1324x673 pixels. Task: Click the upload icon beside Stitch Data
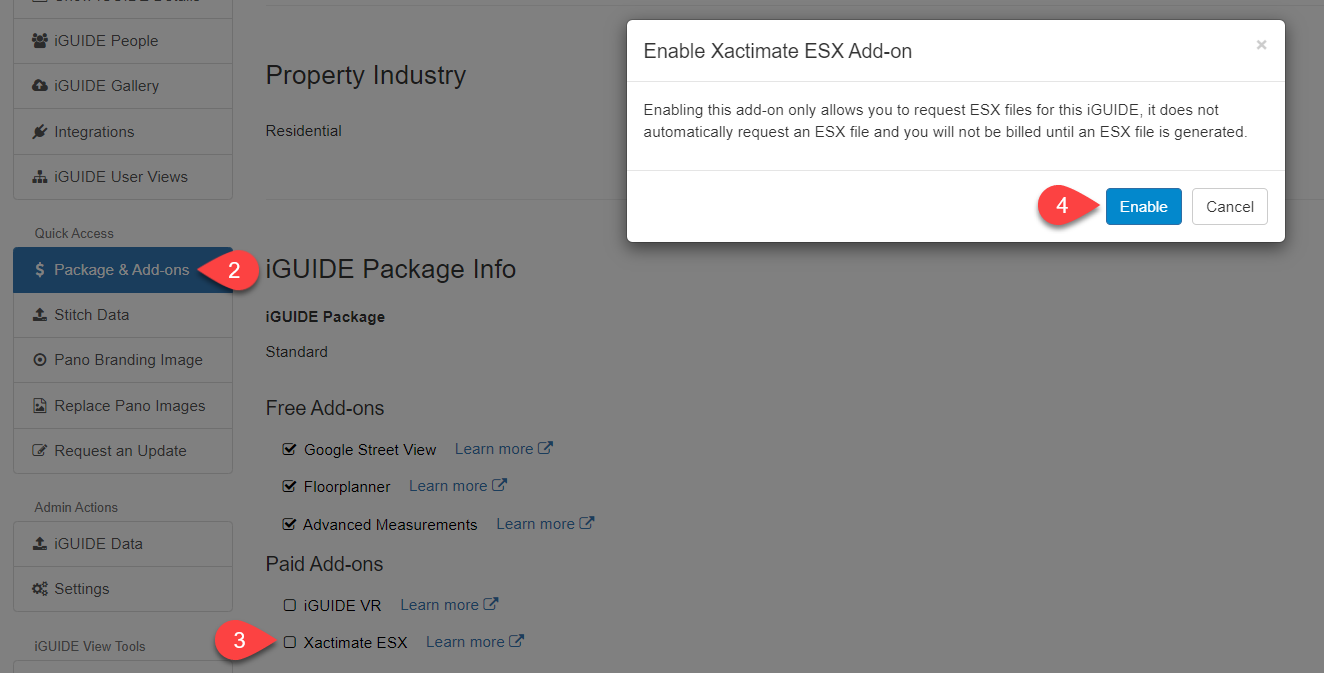click(40, 315)
